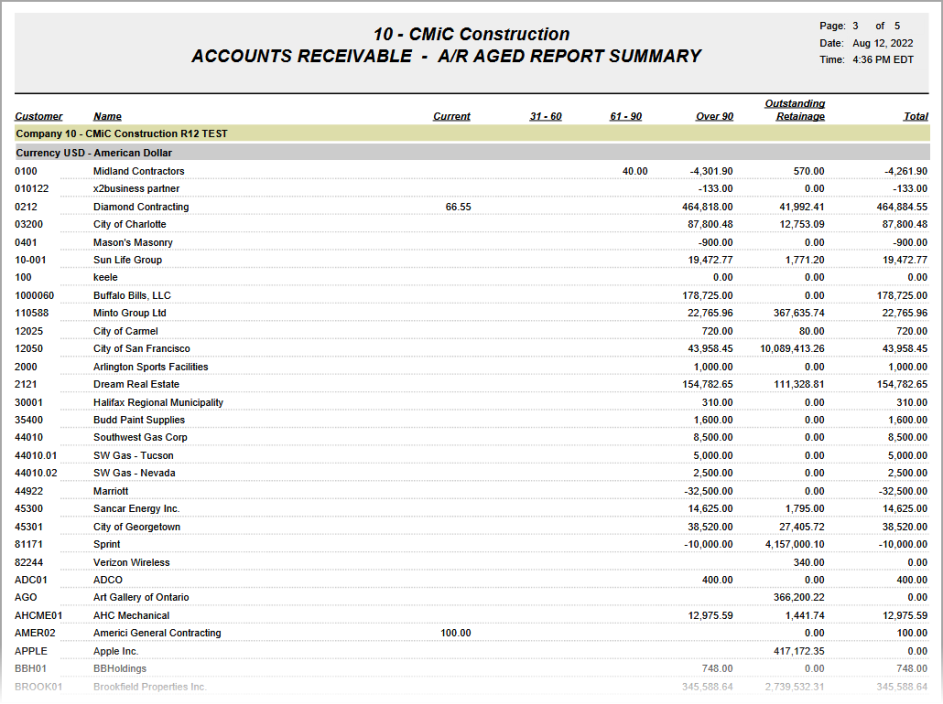Click the A/R Aged Report Summary title
The image size is (943, 704).
click(x=569, y=57)
